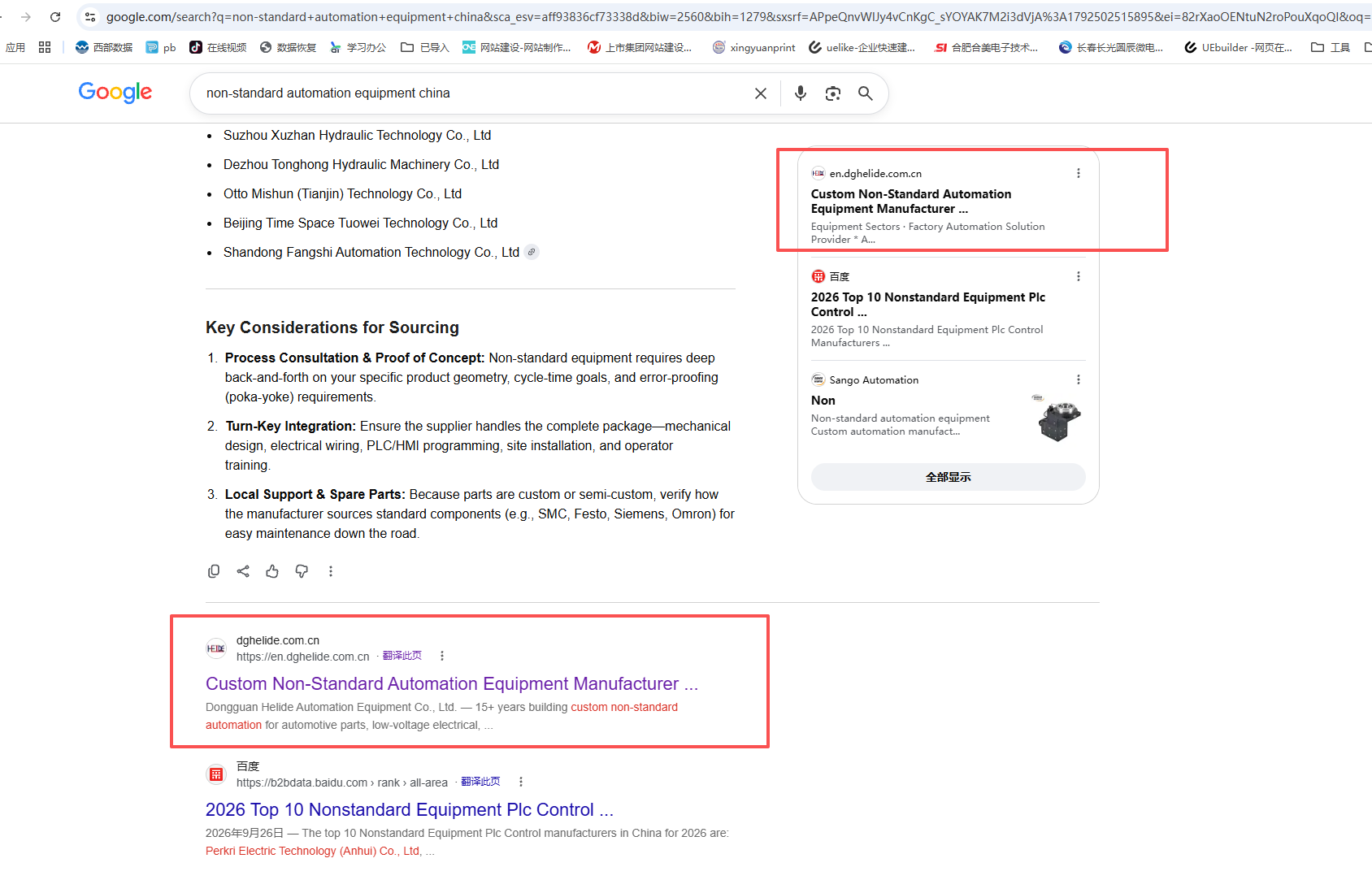The width and height of the screenshot is (1372, 880).
Task: Translate dghelide page via 翻译此页
Action: pyautogui.click(x=402, y=656)
